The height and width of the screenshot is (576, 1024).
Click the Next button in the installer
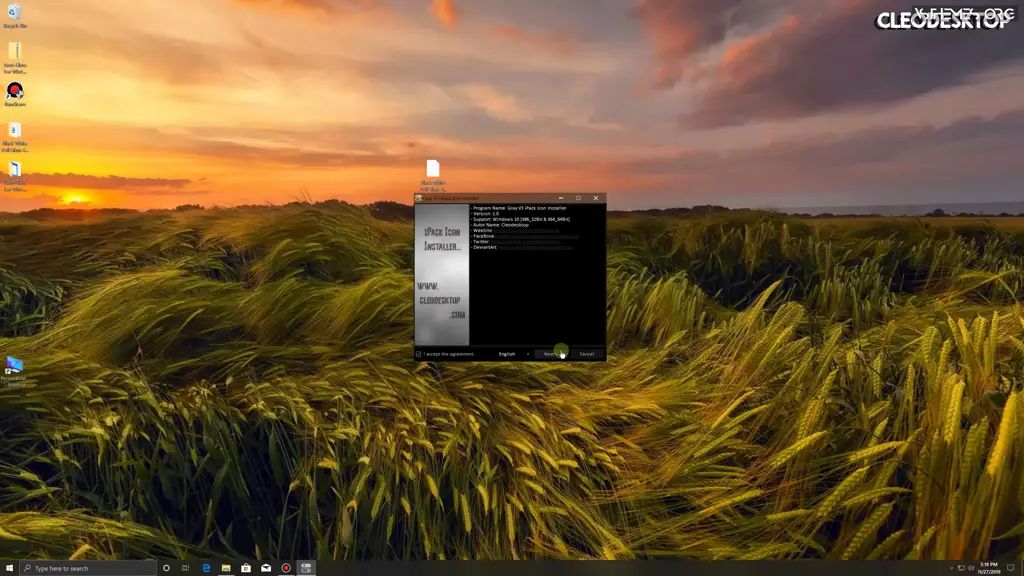tap(552, 354)
